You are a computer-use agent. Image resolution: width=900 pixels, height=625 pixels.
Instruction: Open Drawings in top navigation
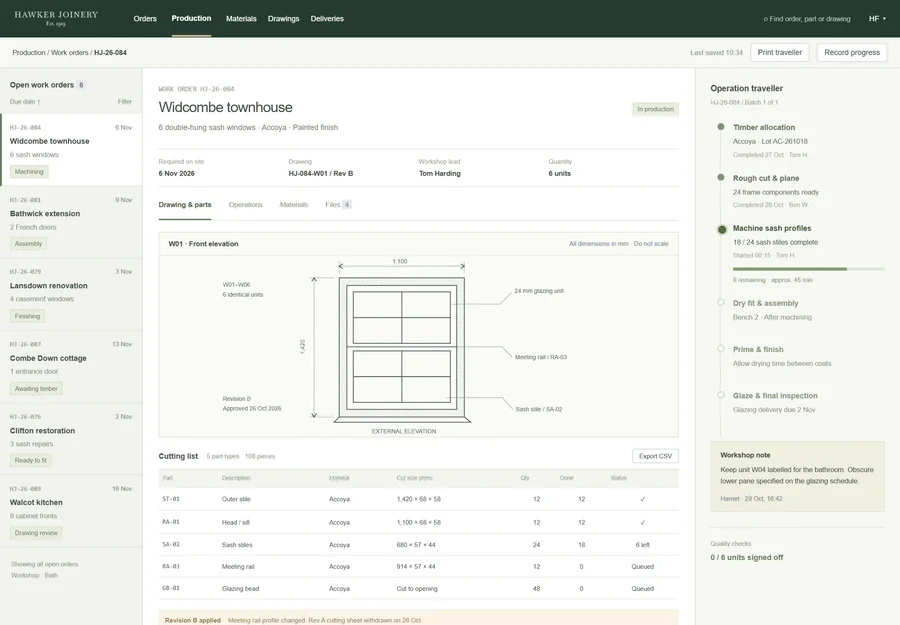[x=284, y=18]
